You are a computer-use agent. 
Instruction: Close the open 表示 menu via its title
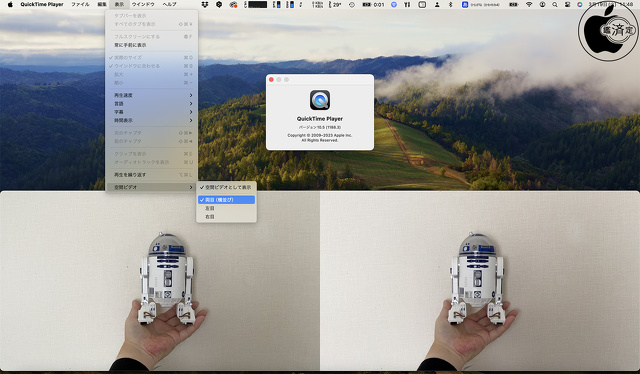[x=119, y=4]
